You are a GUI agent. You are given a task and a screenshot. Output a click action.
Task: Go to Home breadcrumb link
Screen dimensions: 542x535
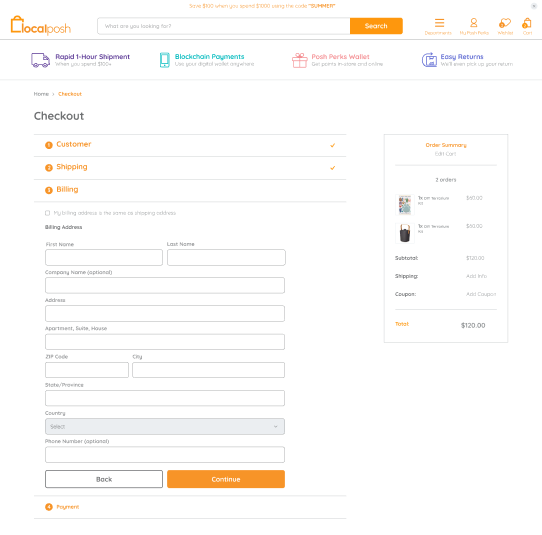[x=41, y=94]
